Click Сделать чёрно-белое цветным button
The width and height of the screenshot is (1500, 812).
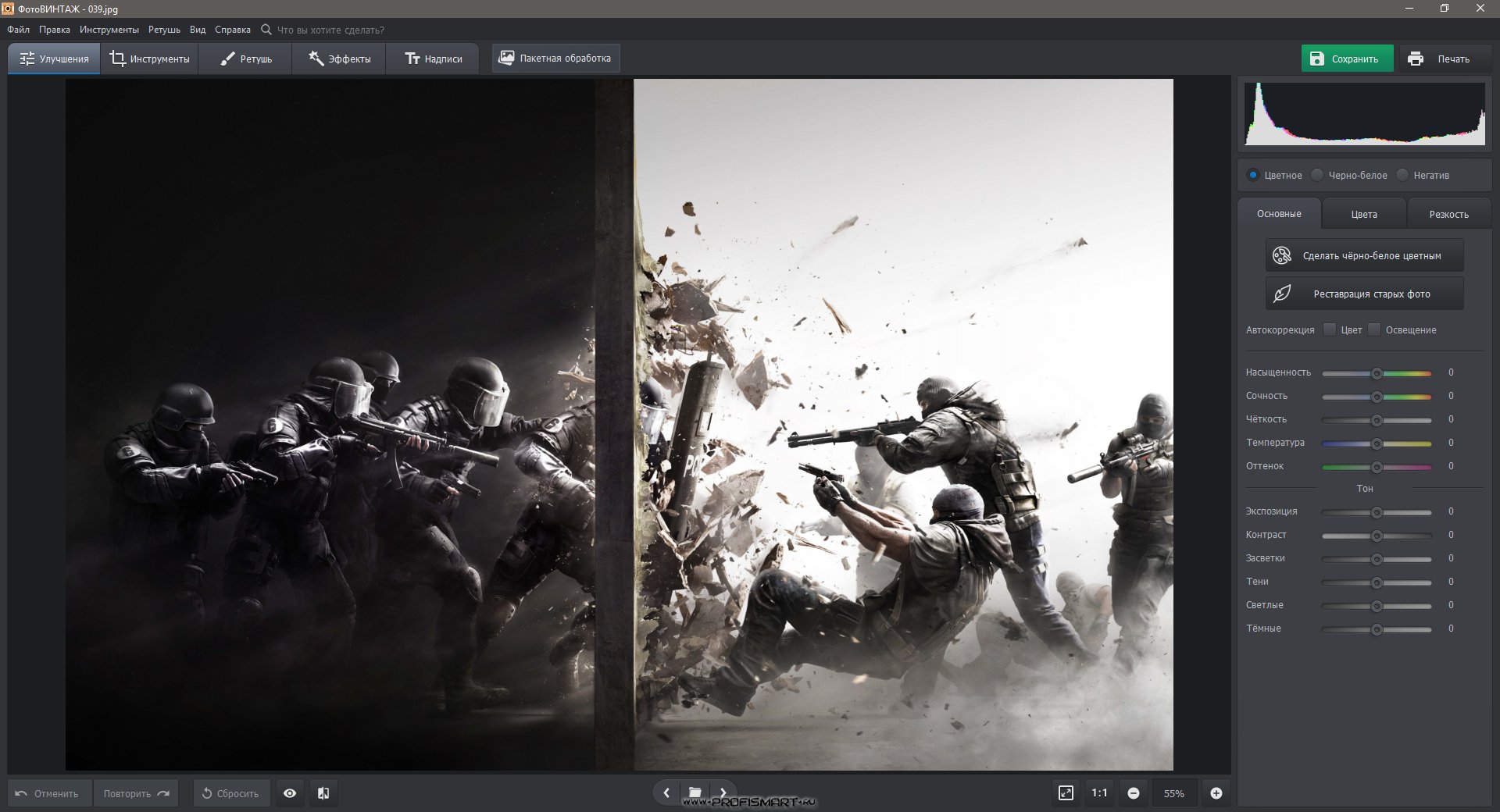coord(1364,255)
